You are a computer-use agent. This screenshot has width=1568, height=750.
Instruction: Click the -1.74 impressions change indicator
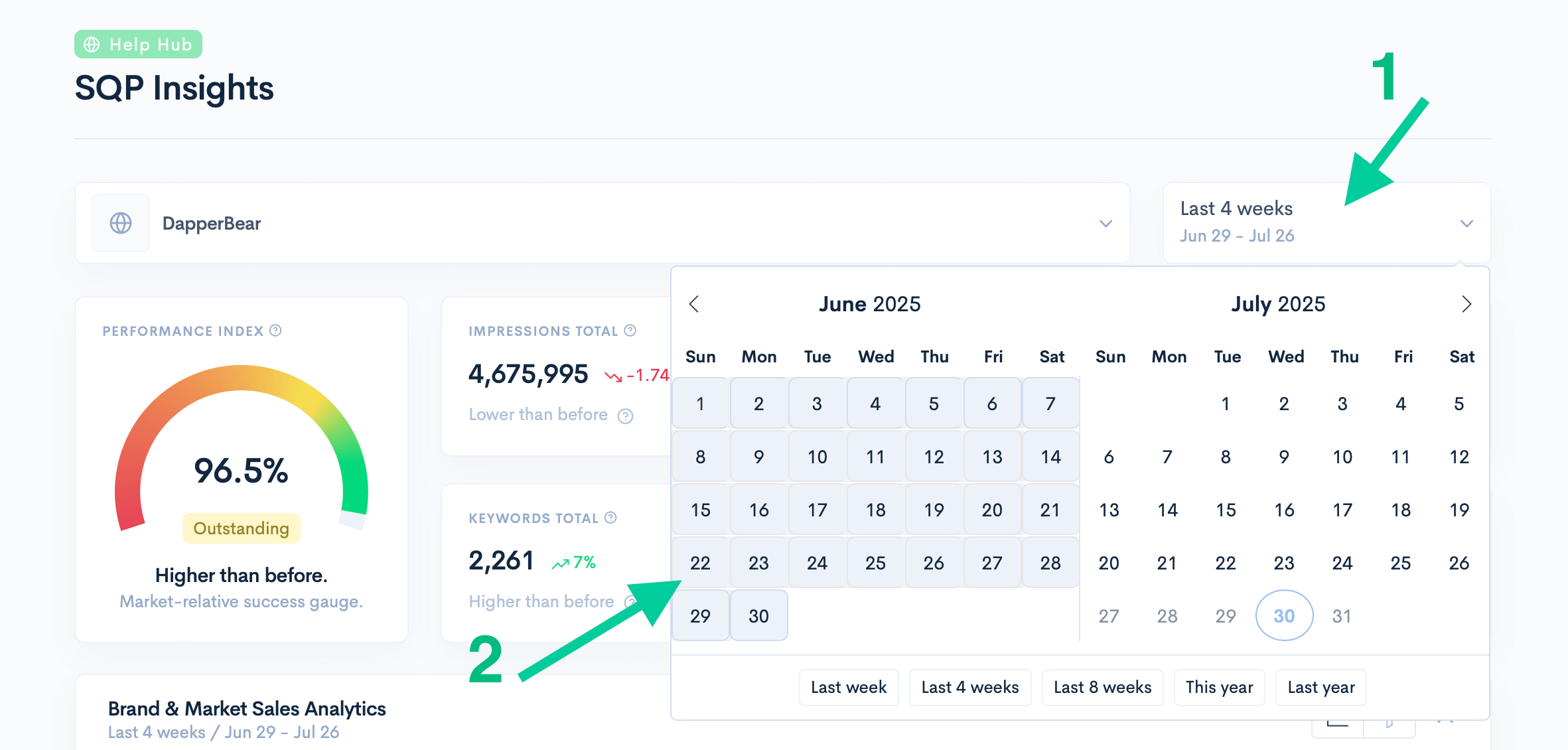point(637,376)
